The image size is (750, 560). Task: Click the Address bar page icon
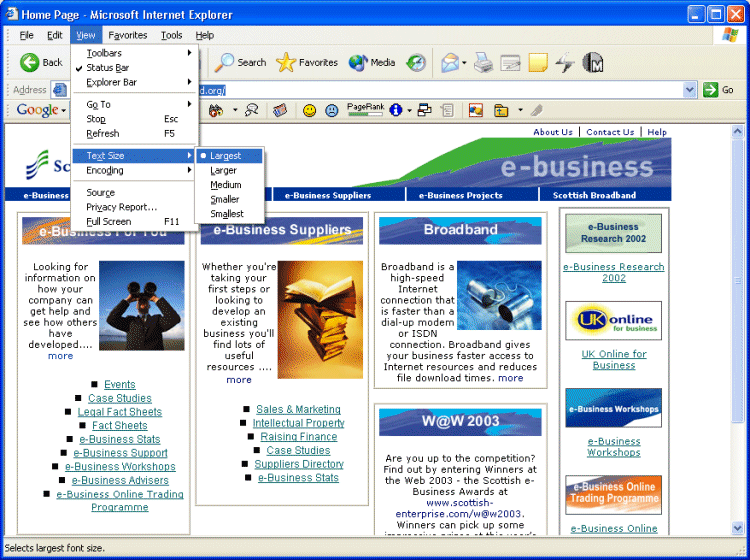[59, 89]
